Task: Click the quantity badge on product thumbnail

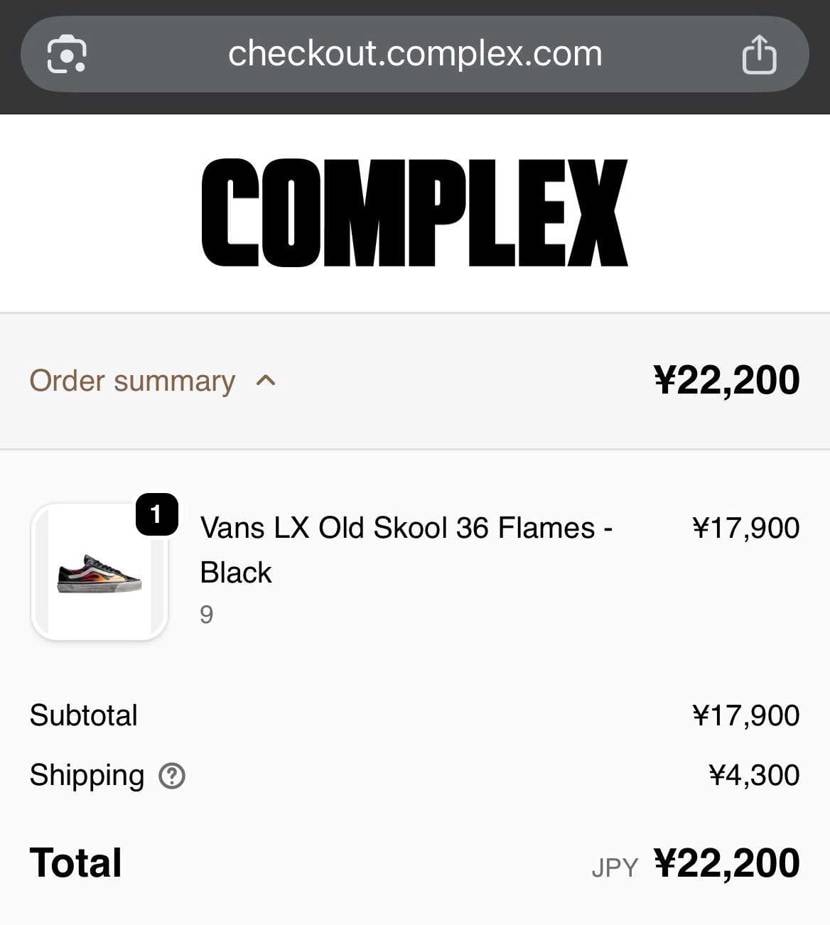Action: point(156,514)
